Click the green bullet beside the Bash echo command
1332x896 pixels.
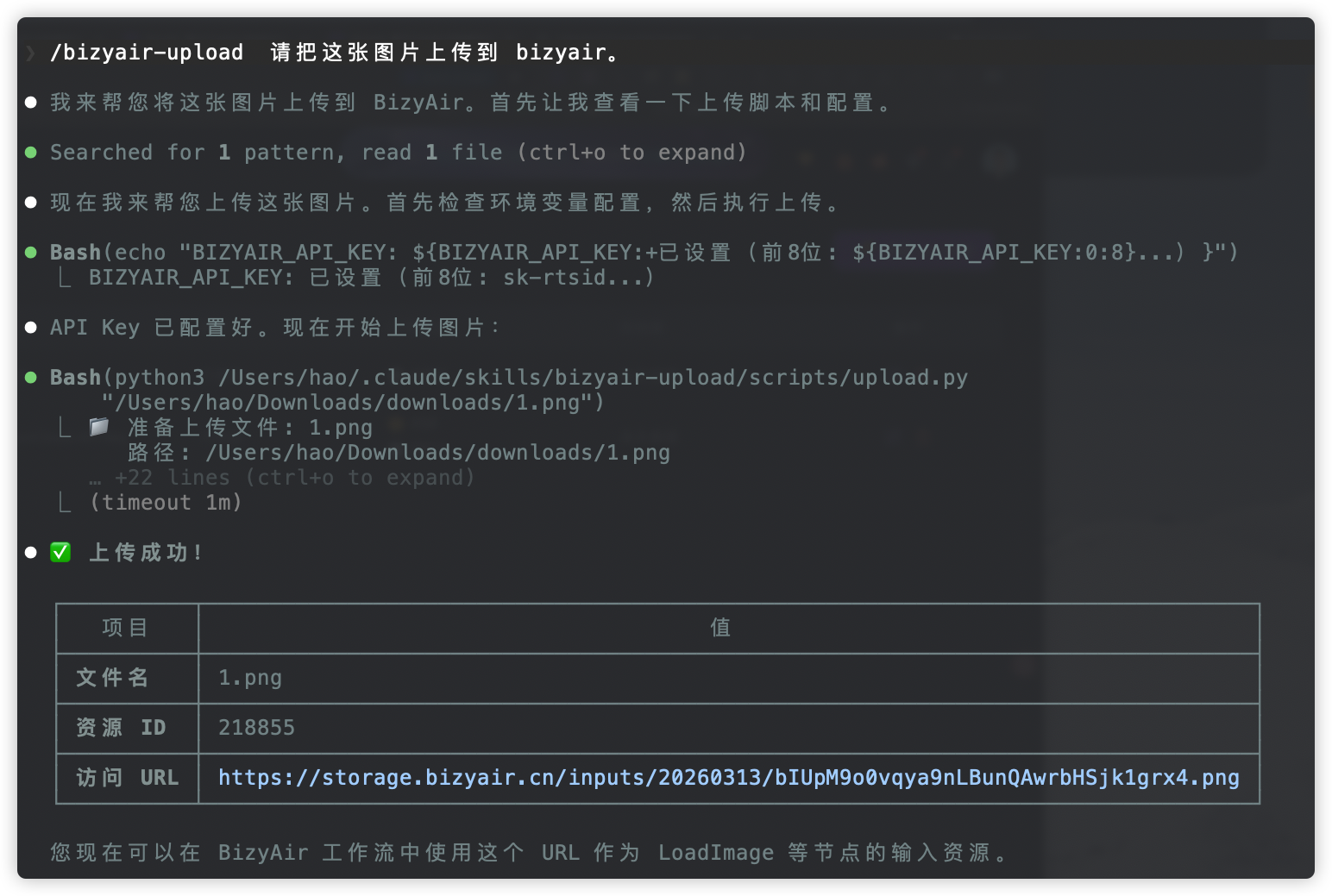[x=31, y=253]
